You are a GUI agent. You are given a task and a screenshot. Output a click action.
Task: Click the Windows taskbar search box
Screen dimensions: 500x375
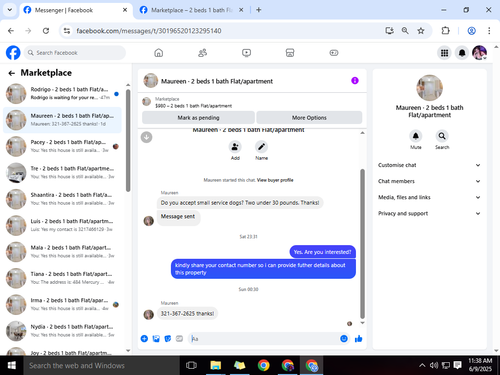102,365
